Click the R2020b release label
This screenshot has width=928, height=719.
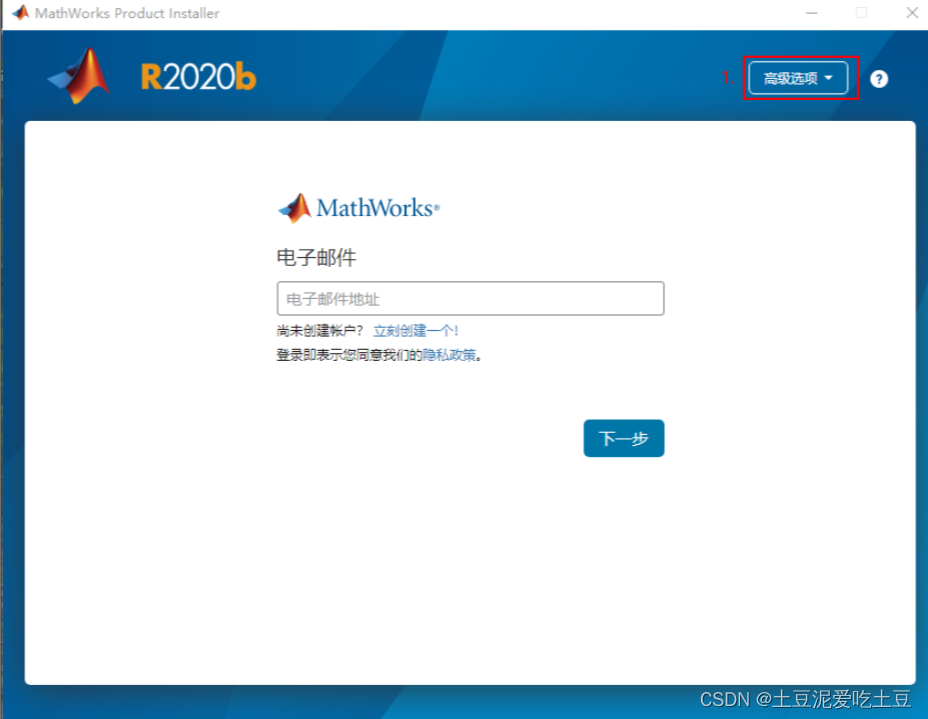click(198, 77)
